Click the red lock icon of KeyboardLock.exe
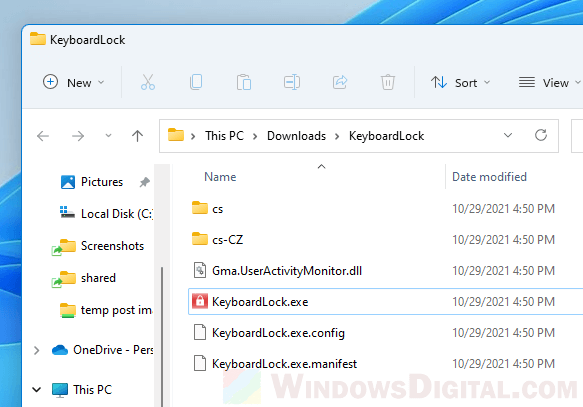The image size is (583, 407). [x=200, y=301]
